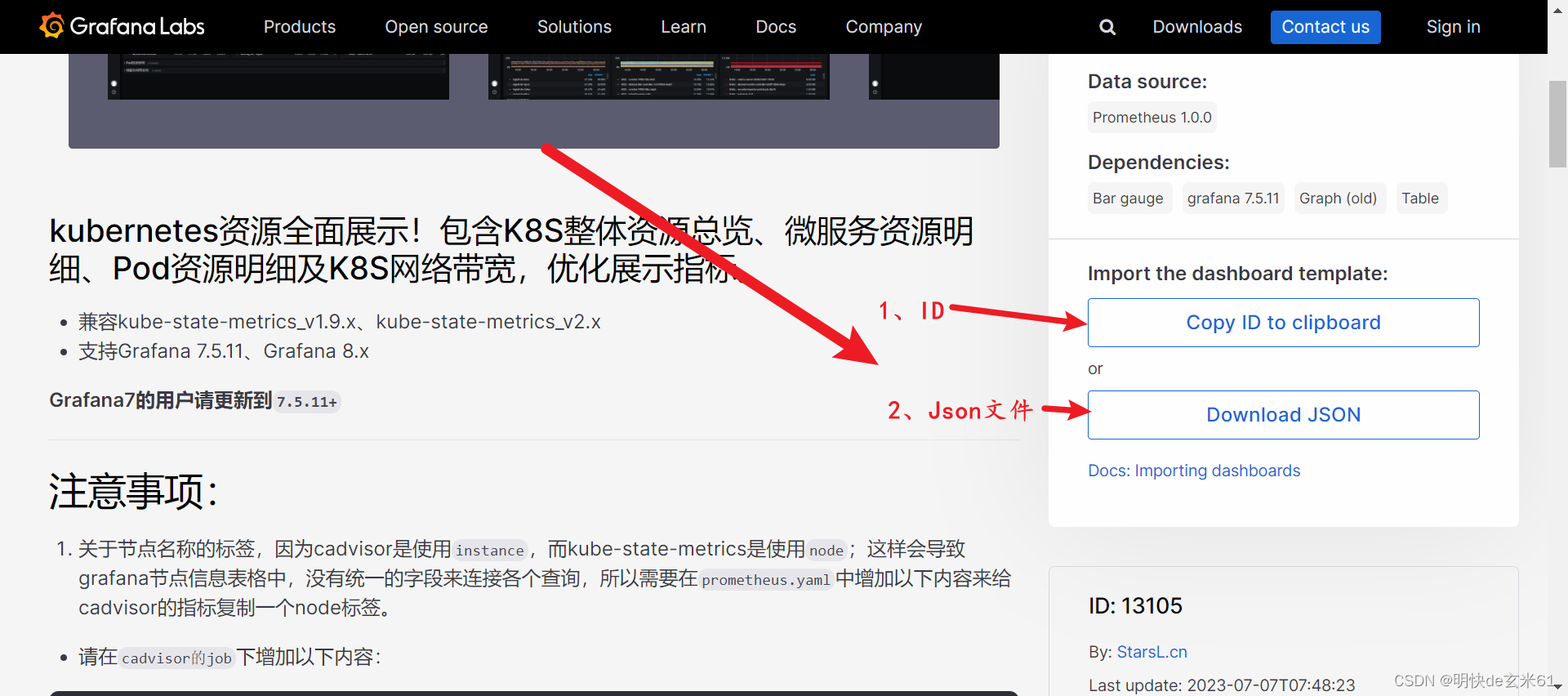Click the 7.5.11+ version code text
Viewport: 1568px width, 696px height.
pos(307,402)
